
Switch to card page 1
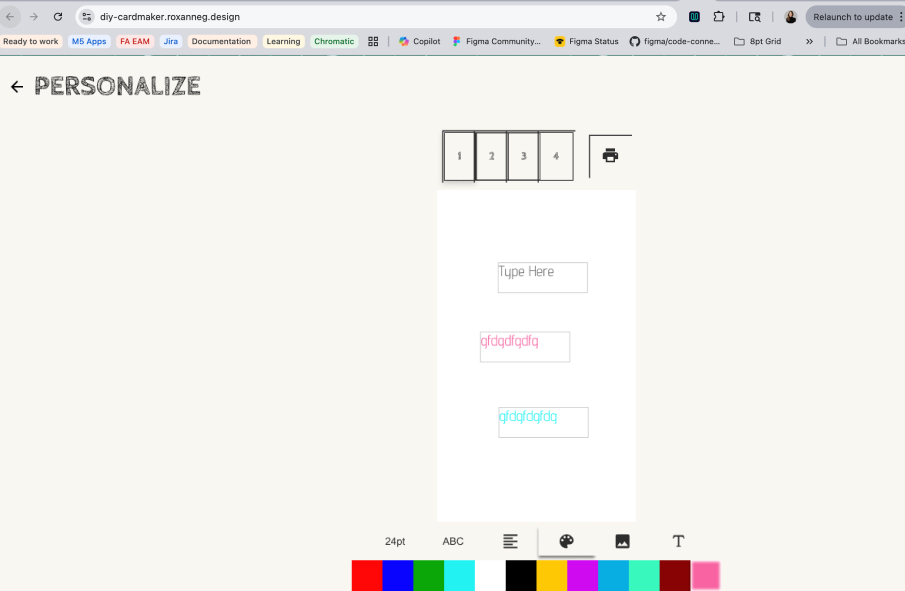459,156
